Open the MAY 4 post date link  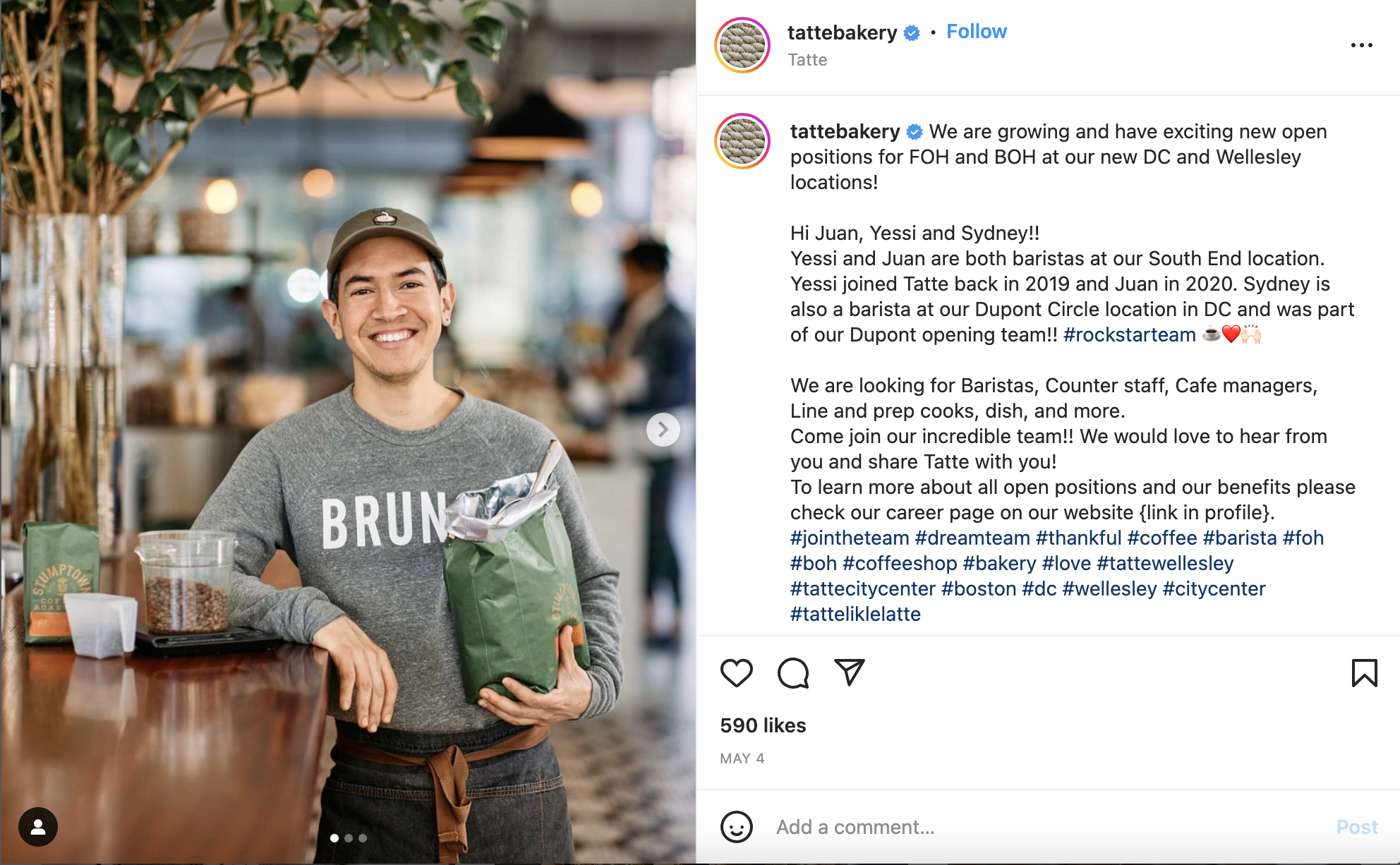click(x=742, y=758)
